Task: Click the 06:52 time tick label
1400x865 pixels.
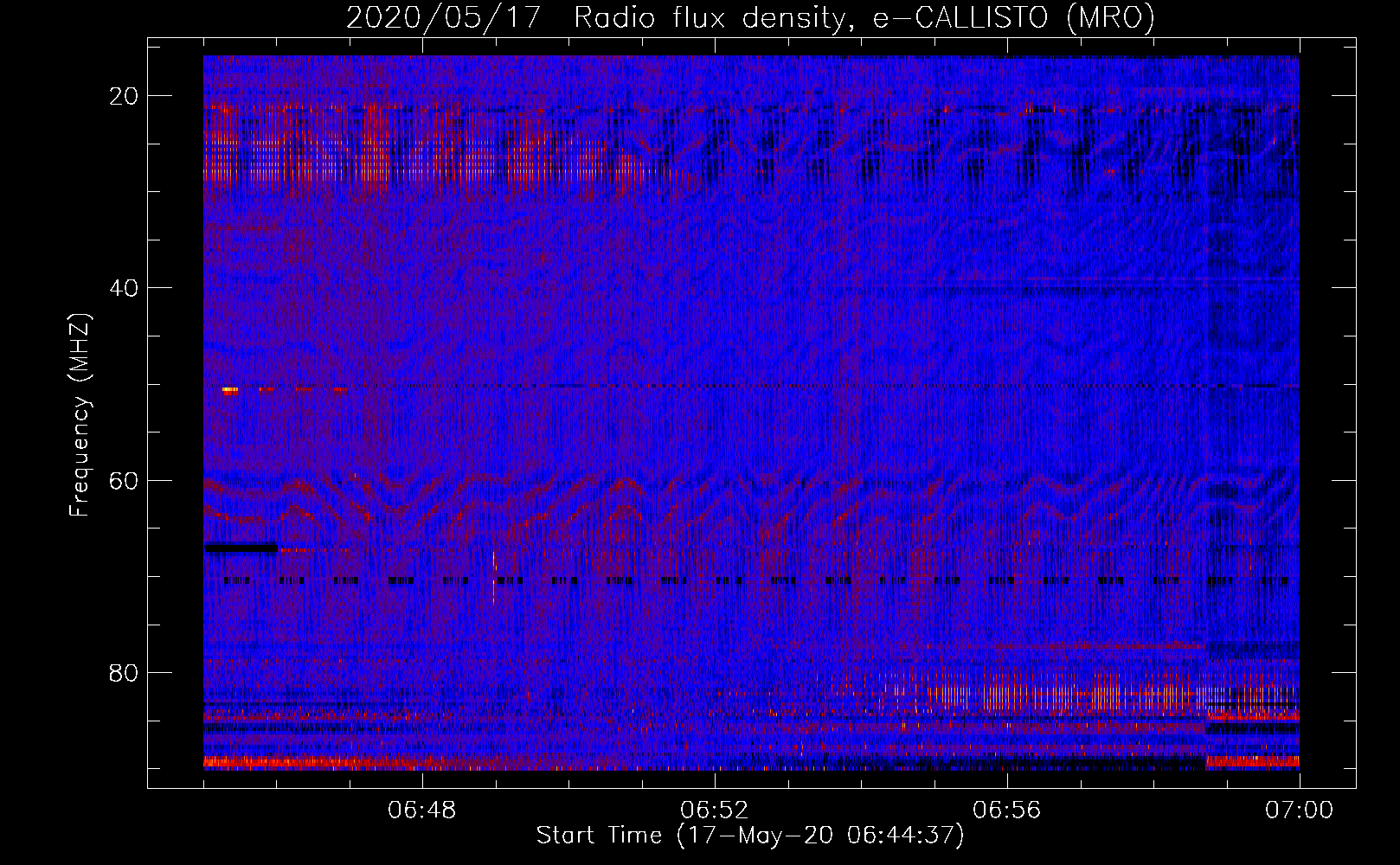Action: point(715,811)
